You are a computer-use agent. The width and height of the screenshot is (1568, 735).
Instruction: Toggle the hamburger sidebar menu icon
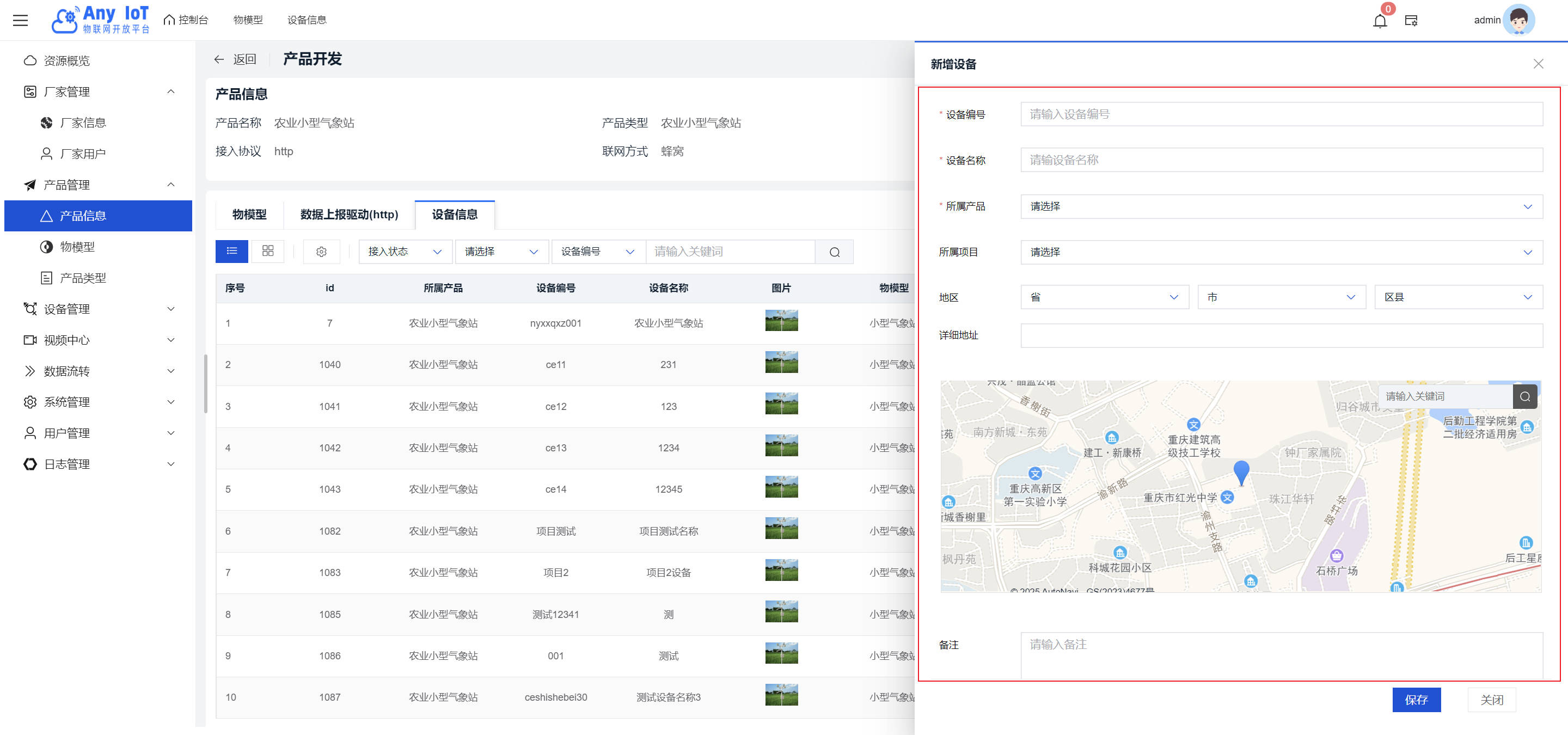(x=21, y=20)
